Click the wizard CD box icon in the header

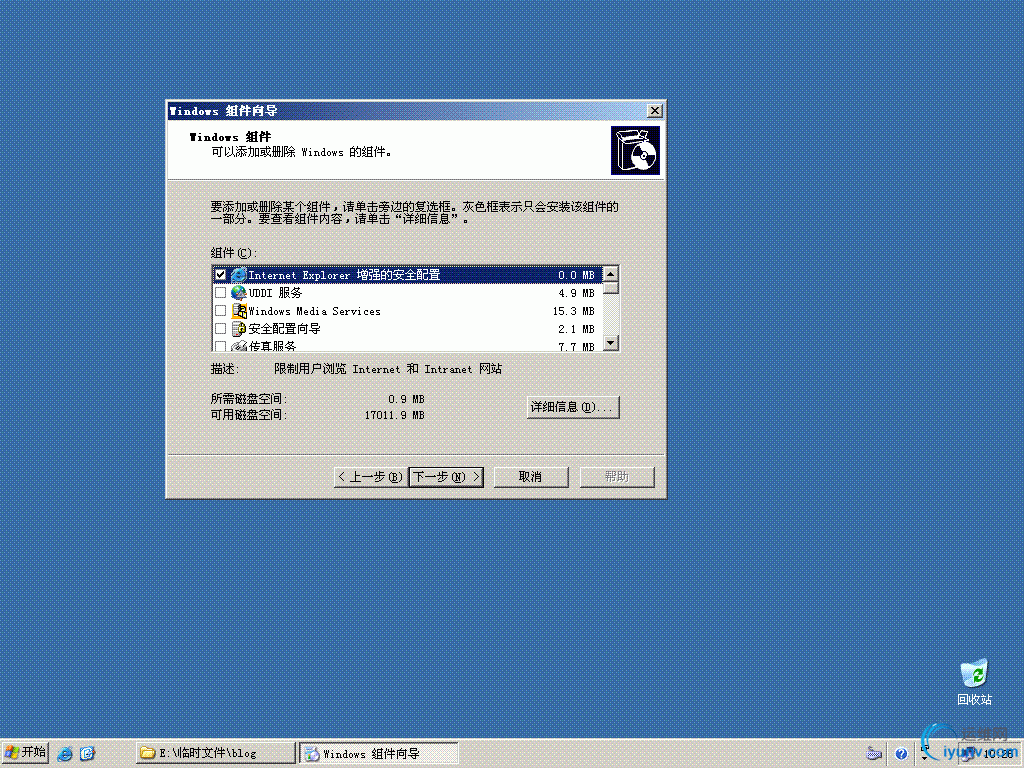(x=635, y=151)
